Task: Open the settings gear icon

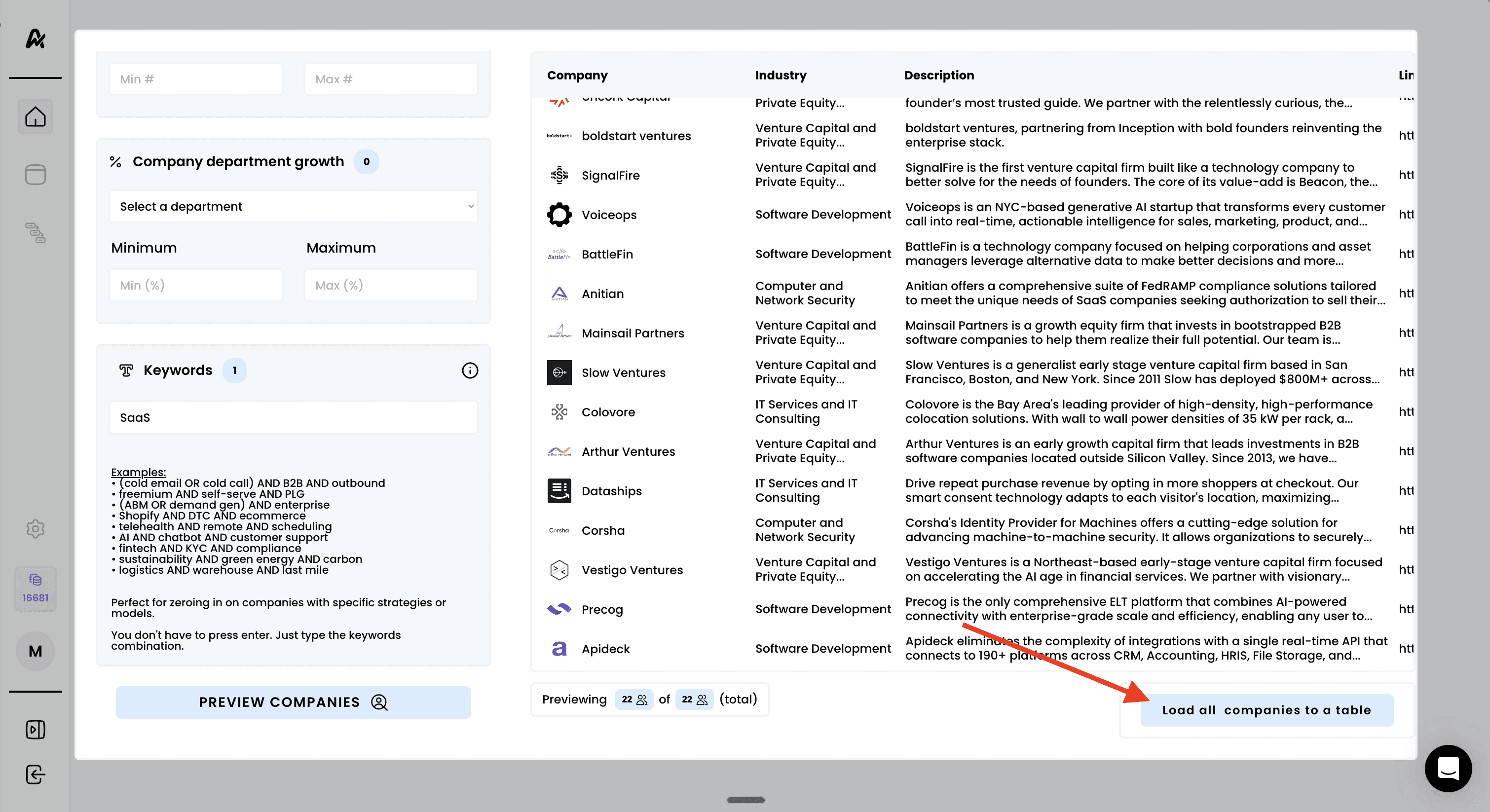Action: [x=36, y=528]
